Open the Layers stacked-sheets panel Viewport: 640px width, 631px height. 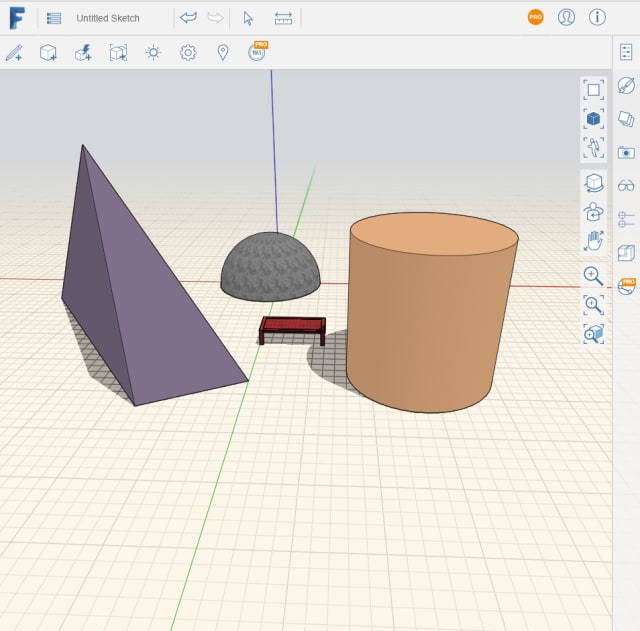click(x=626, y=119)
